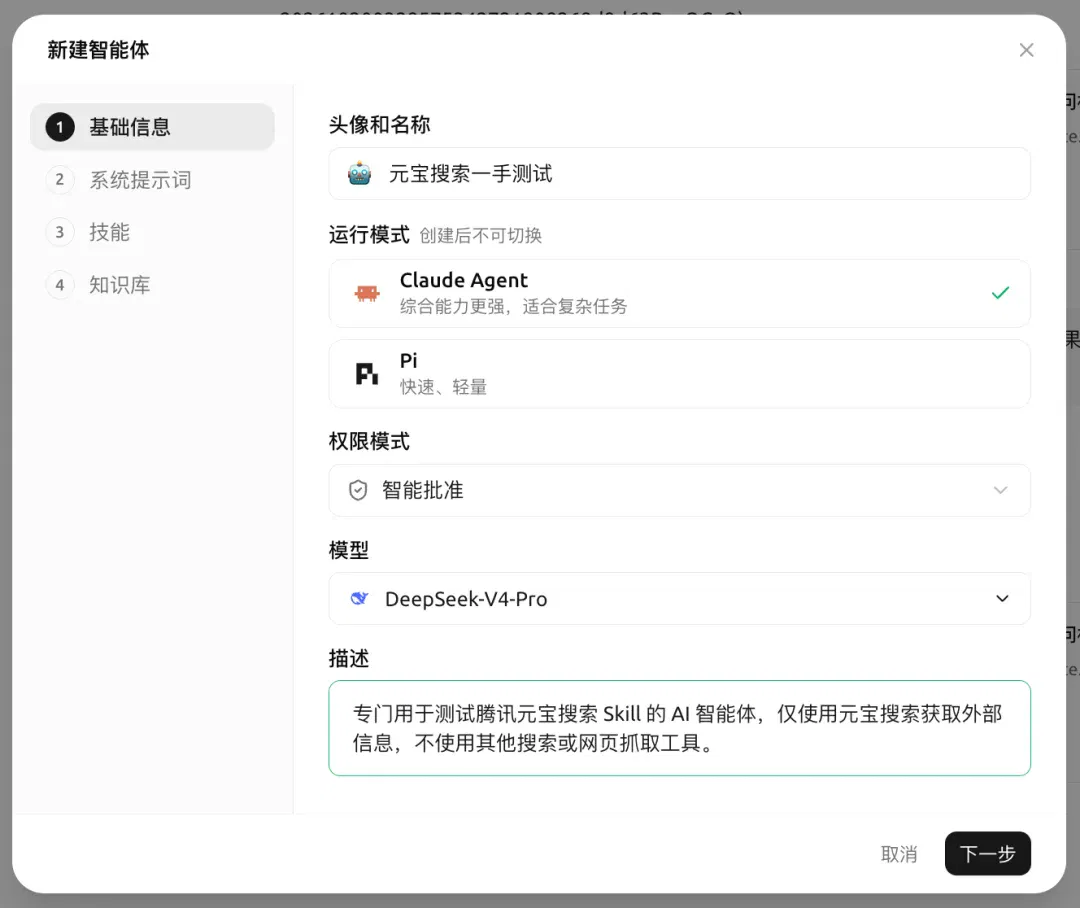The height and width of the screenshot is (908, 1080).
Task: Click the 快速、轻量 subtitle
Action: coord(443,387)
